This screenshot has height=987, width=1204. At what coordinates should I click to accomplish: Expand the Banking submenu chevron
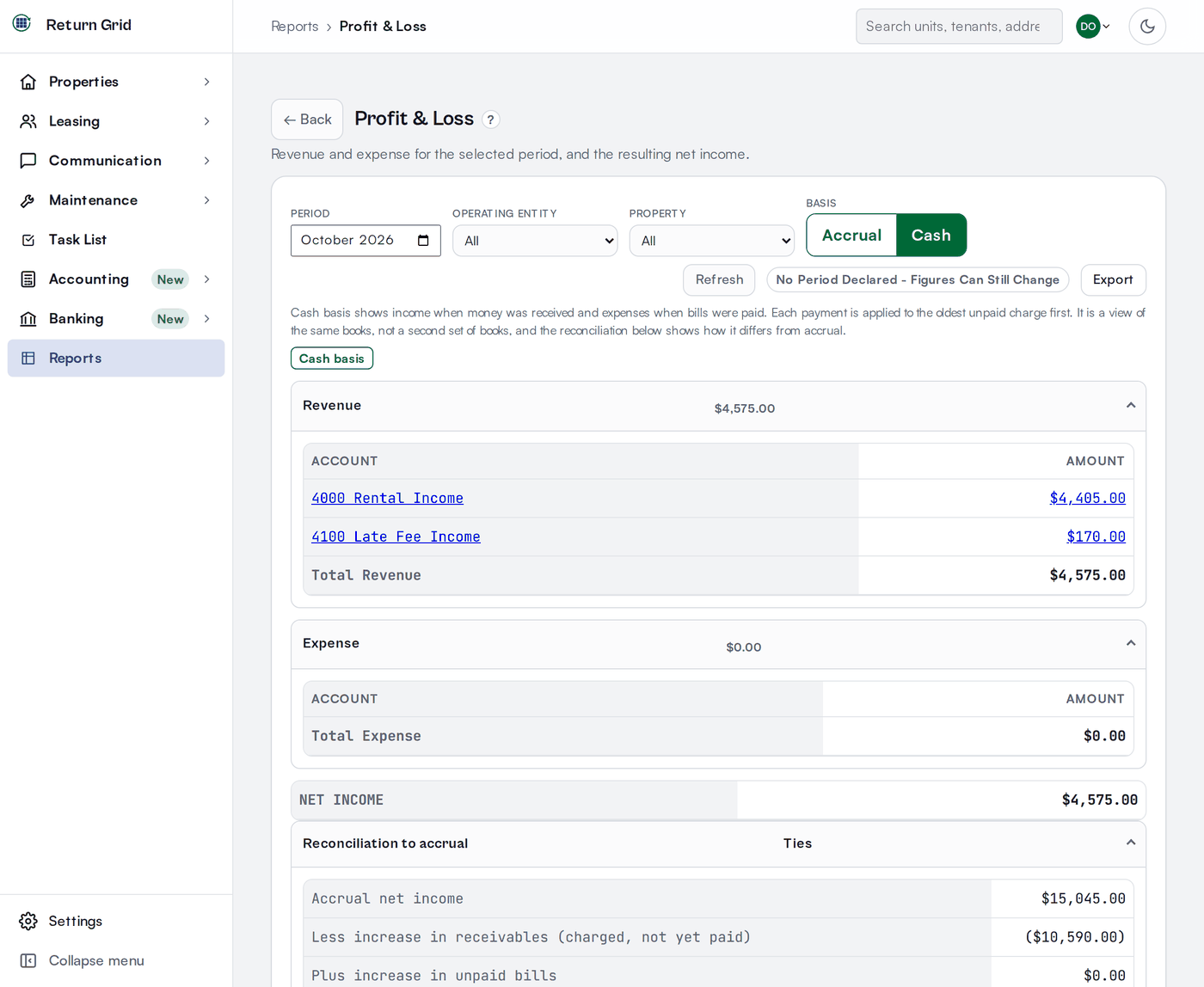206,319
